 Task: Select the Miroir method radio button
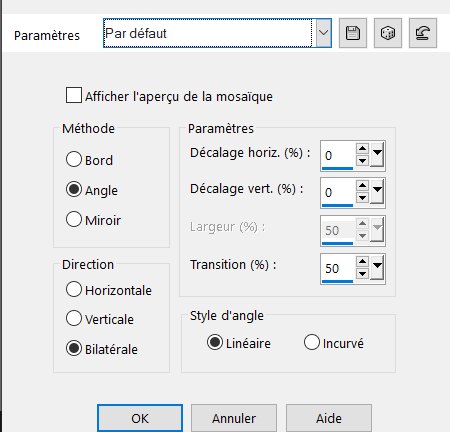point(74,219)
